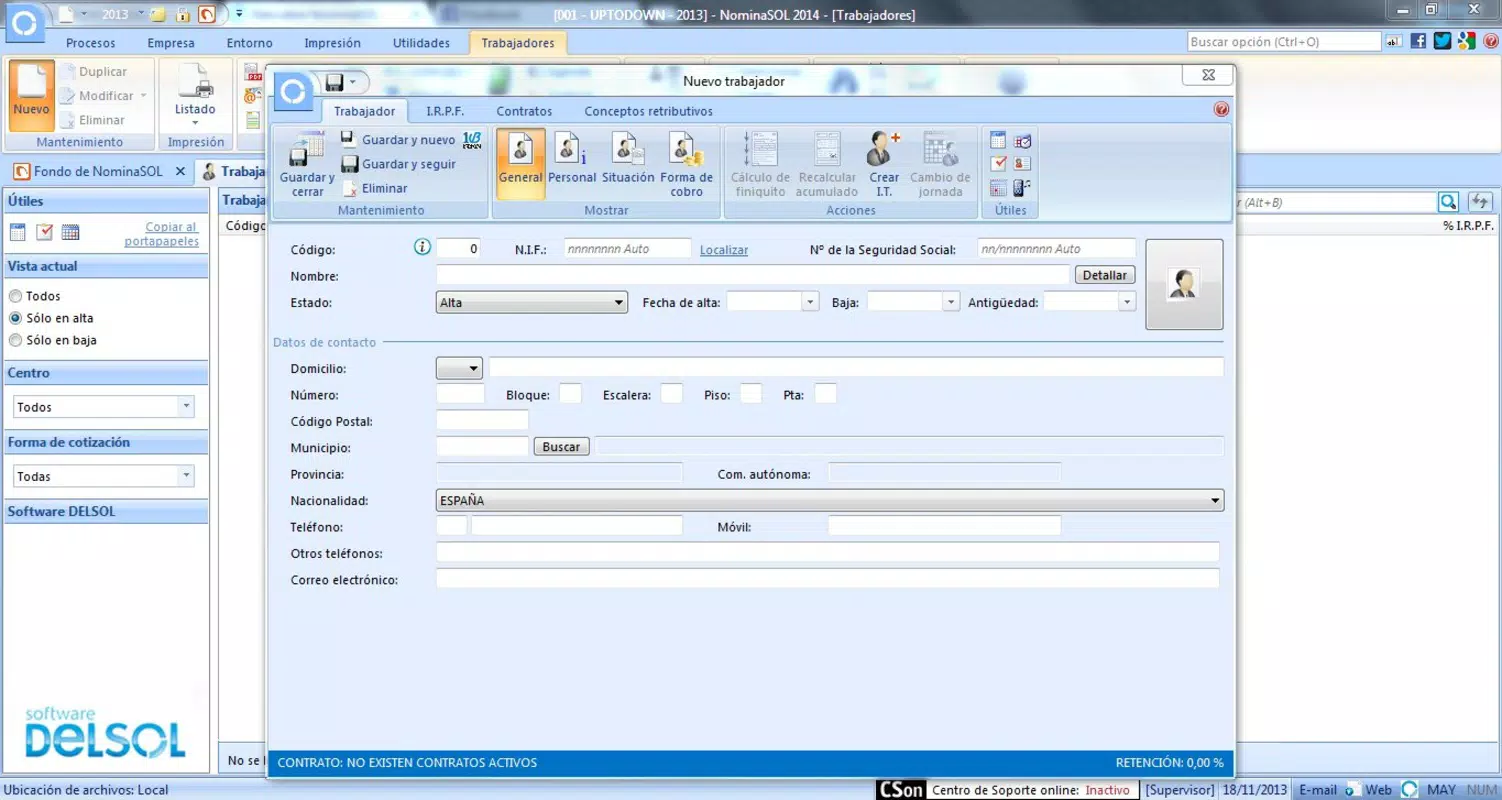Show the Personal section
The image size is (1502, 800).
click(572, 163)
